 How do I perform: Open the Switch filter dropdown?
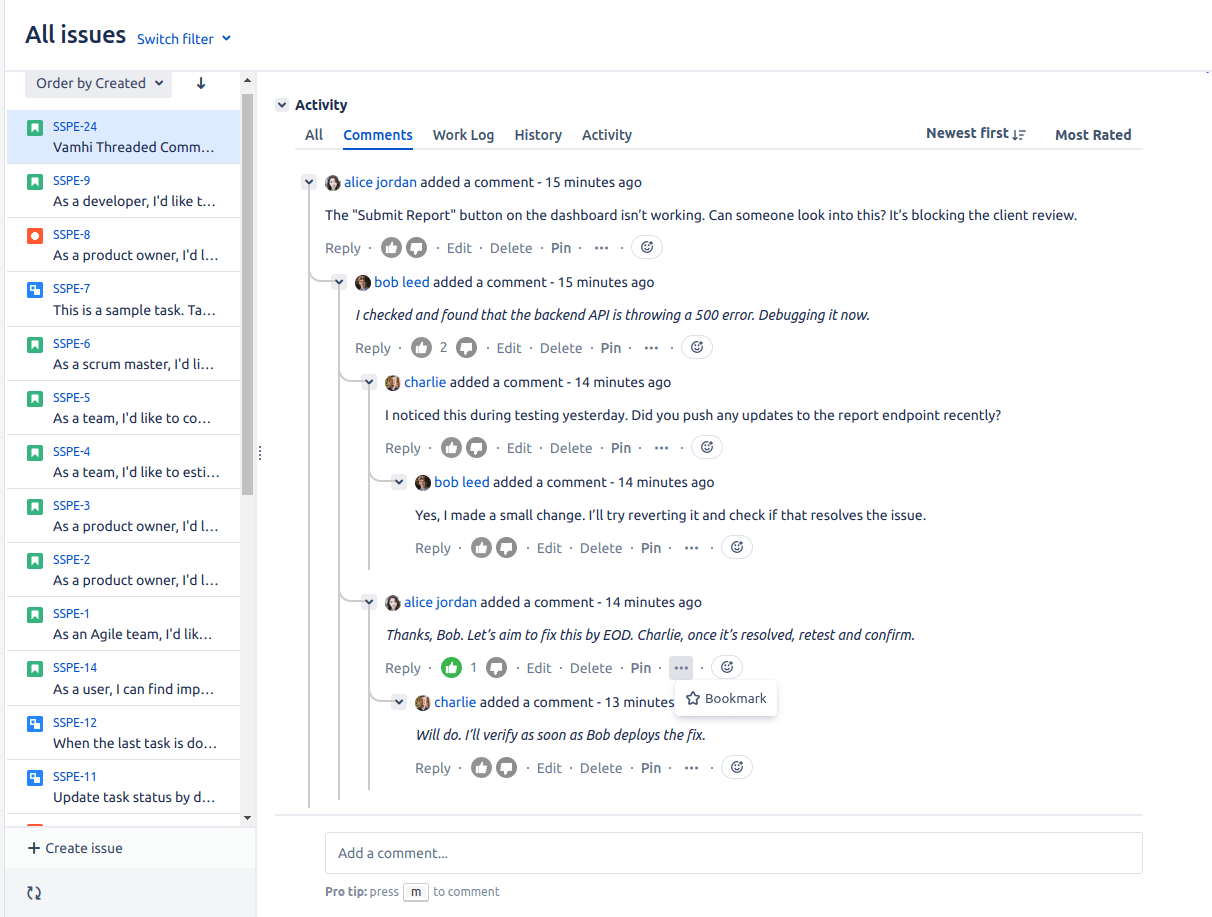[184, 39]
